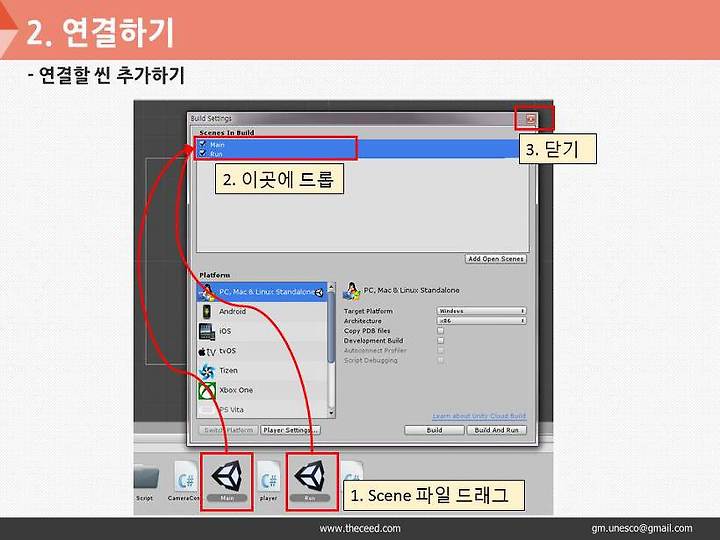
Task: Click PC, Mac & Linux Standalone list icon
Action: [207, 292]
